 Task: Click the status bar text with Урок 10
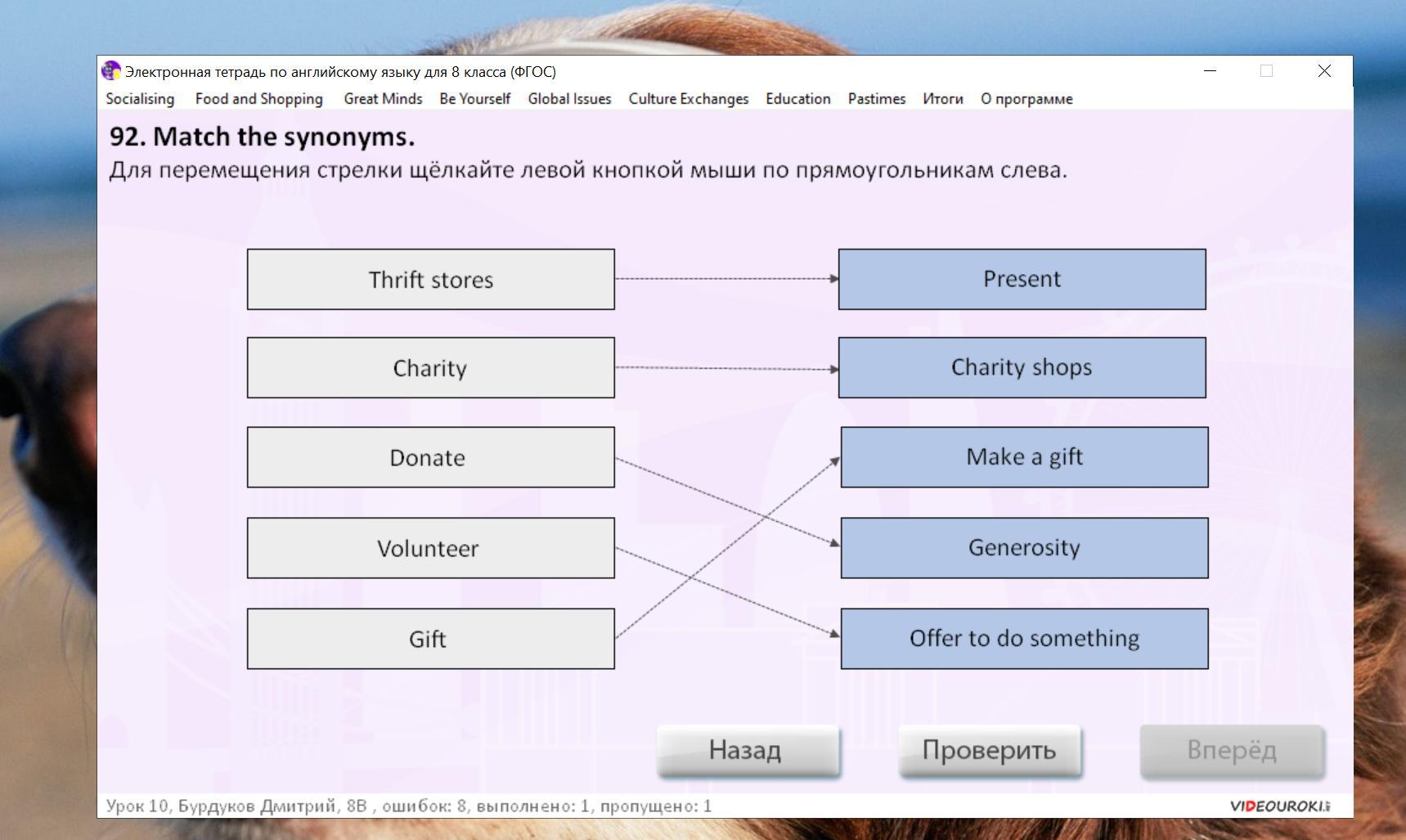[409, 806]
